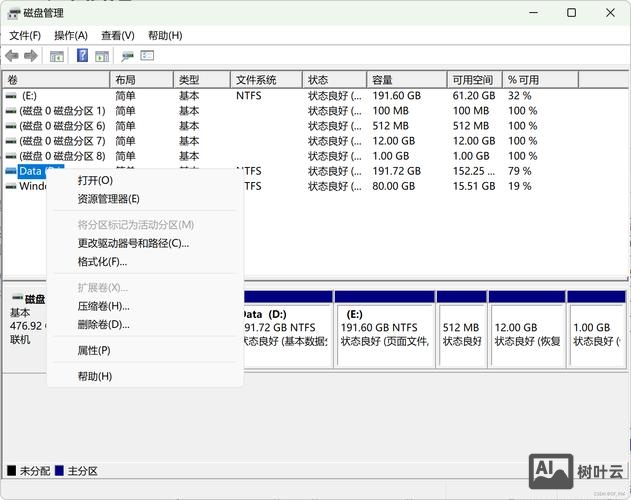Click 191.72 GB capacity cell in list
Viewport: 631px width, 500px height.
[396, 171]
